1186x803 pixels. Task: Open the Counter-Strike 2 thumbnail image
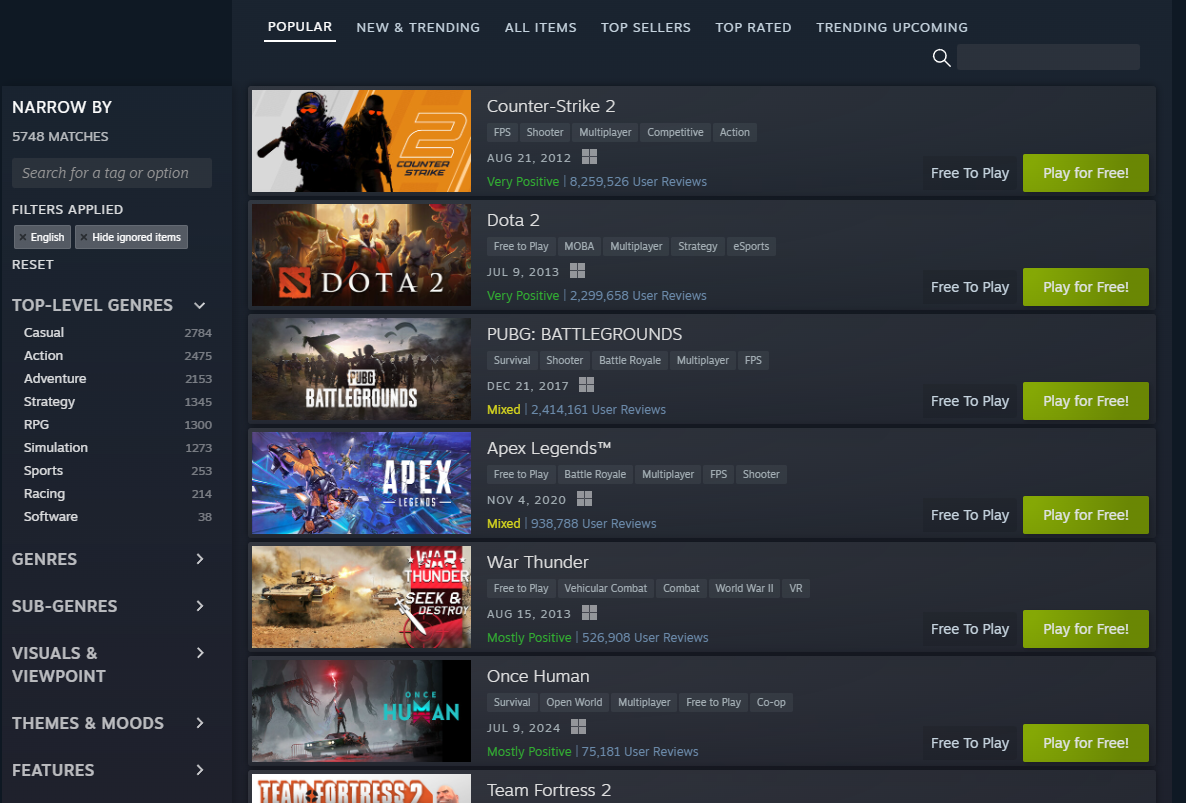[x=362, y=141]
